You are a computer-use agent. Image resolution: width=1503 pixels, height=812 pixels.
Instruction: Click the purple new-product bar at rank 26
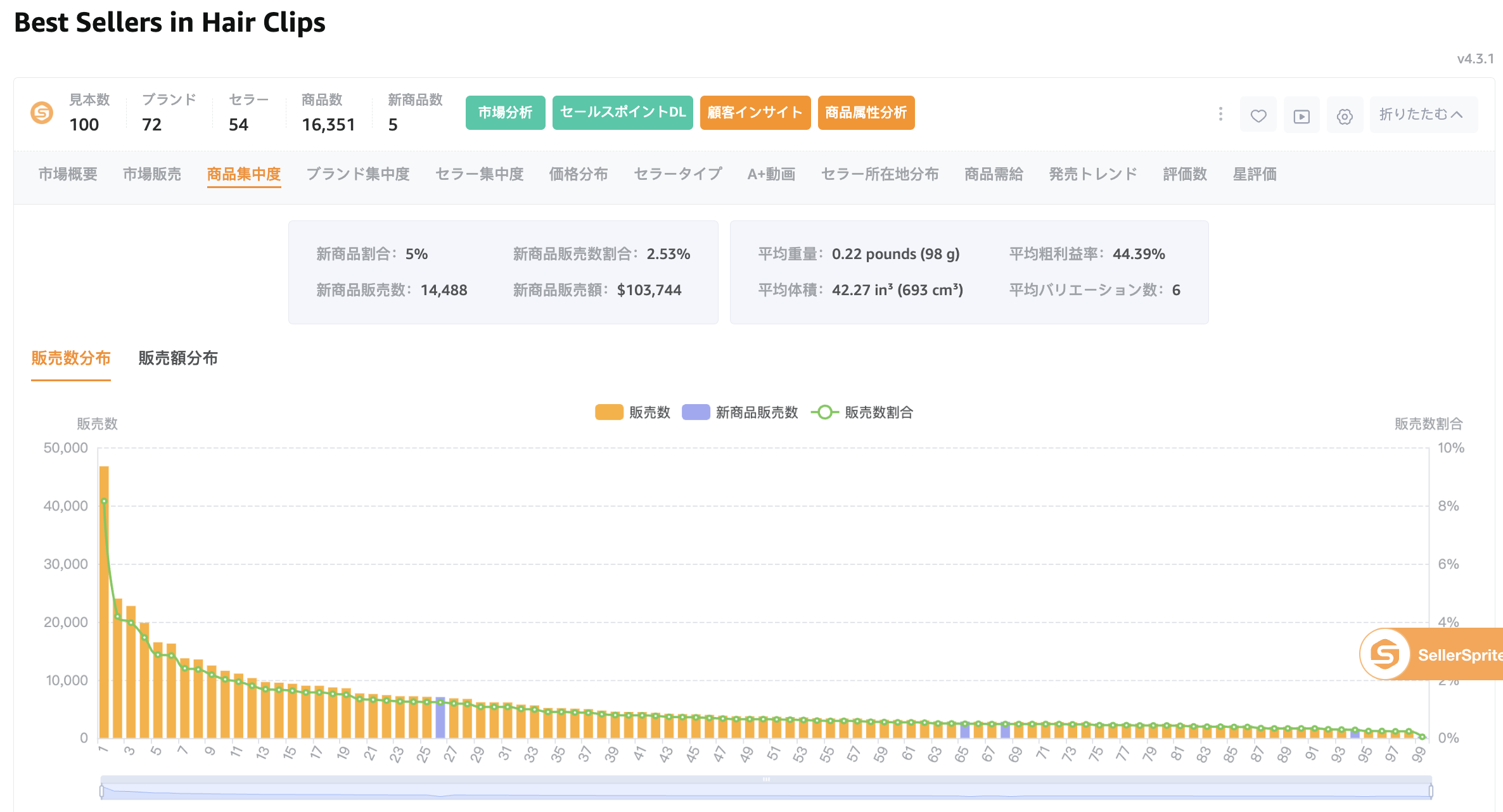pyautogui.click(x=440, y=718)
